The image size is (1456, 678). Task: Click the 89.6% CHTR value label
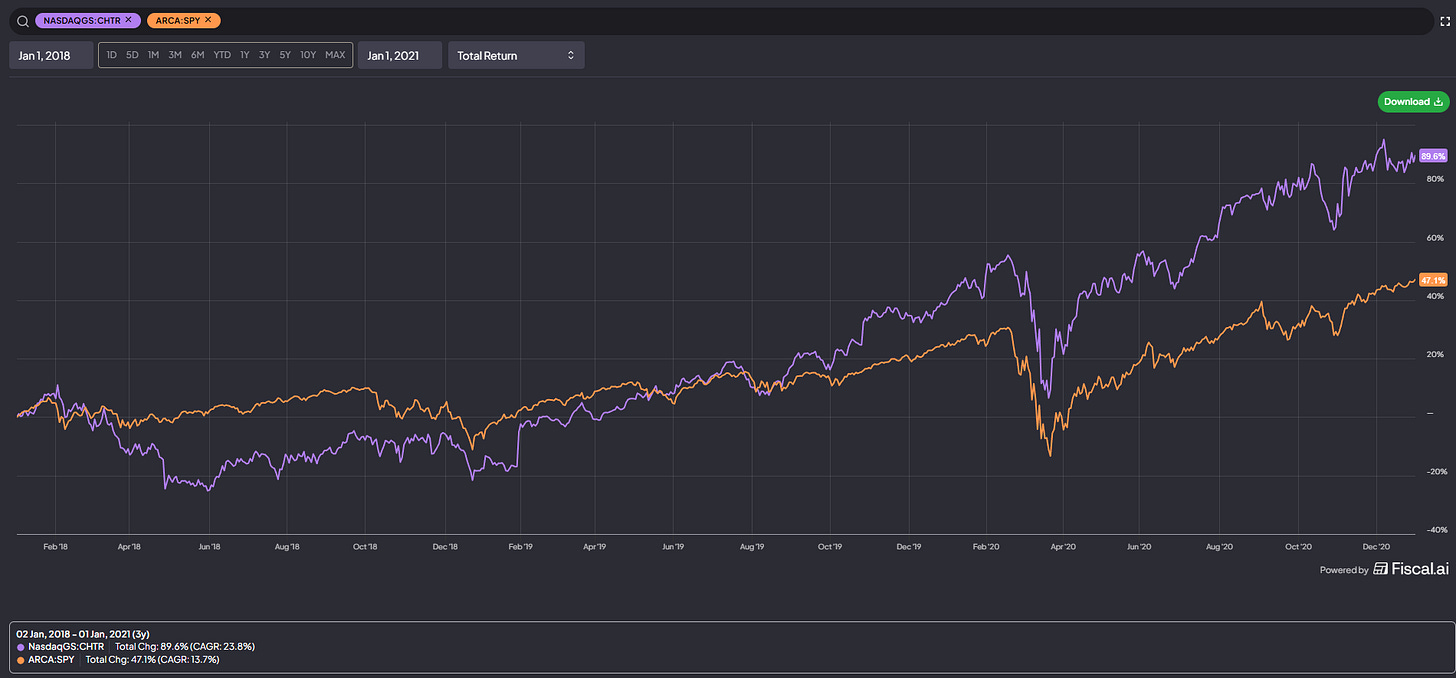(1434, 156)
